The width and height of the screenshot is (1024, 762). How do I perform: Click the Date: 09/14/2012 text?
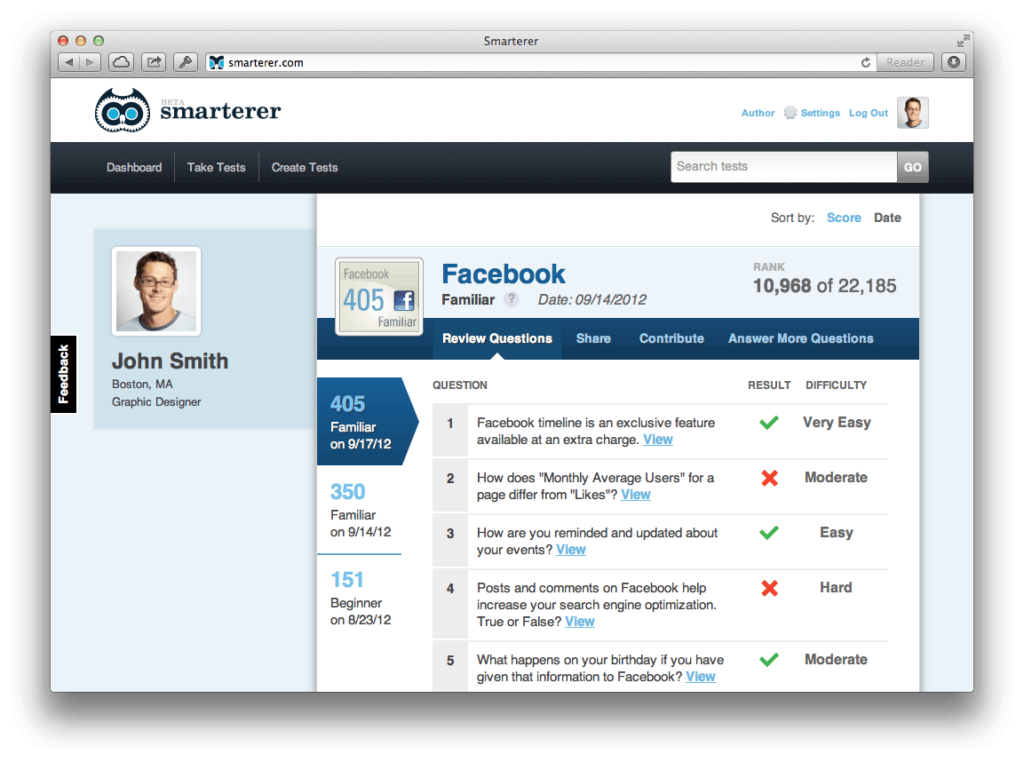click(x=592, y=300)
